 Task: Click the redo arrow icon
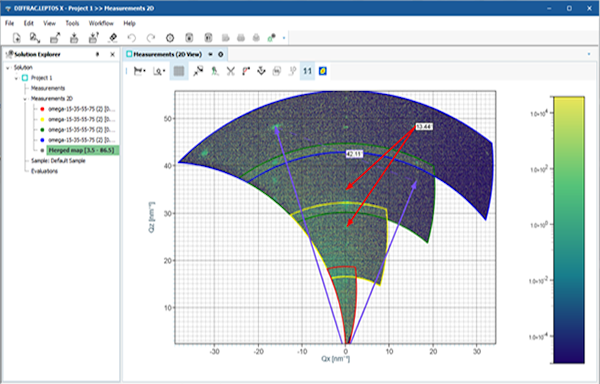click(151, 37)
